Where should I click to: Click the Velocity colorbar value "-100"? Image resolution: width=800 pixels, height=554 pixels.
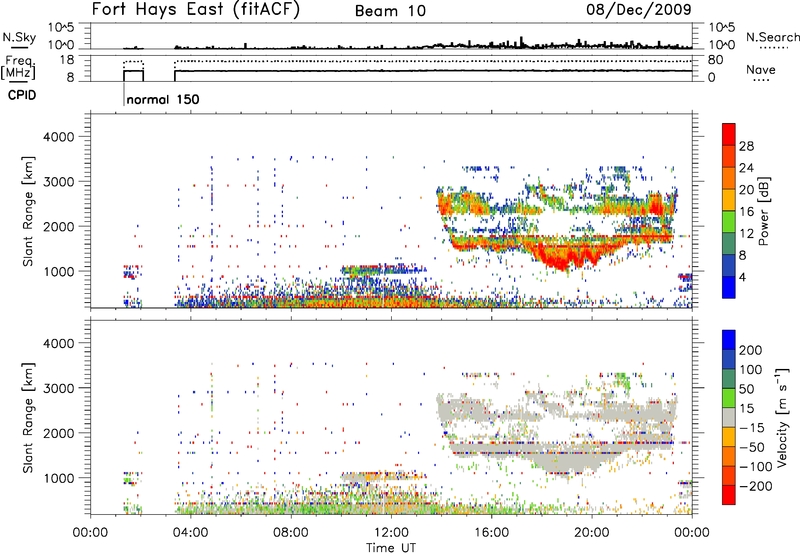point(756,466)
